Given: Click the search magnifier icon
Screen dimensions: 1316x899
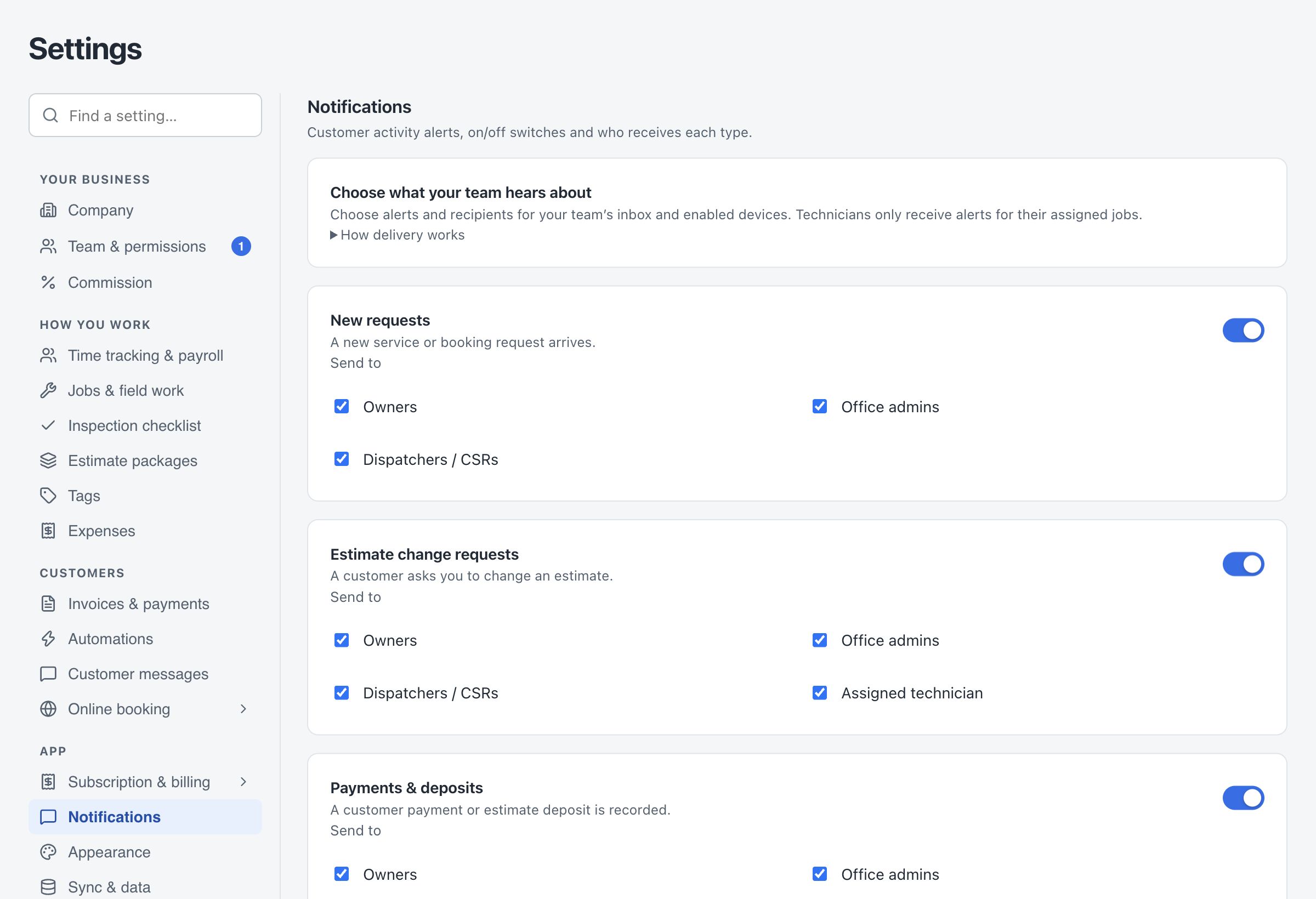Looking at the screenshot, I should (x=50, y=116).
